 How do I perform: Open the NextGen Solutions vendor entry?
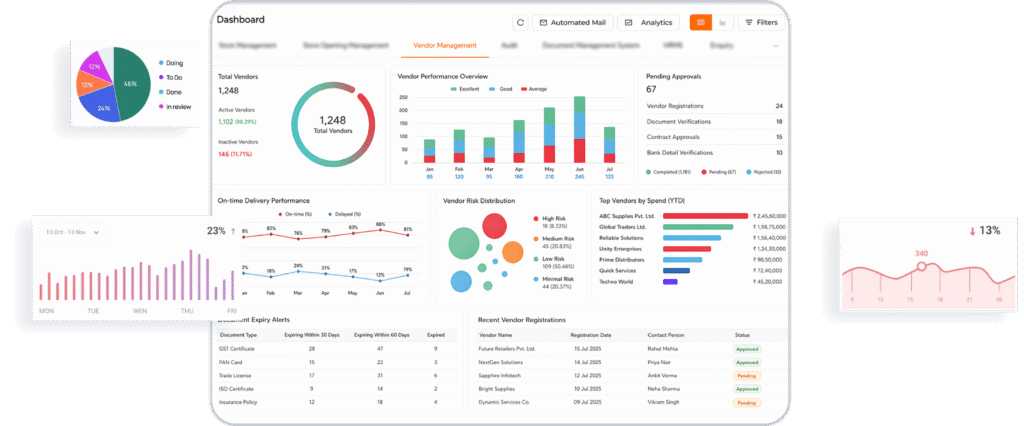click(500, 362)
